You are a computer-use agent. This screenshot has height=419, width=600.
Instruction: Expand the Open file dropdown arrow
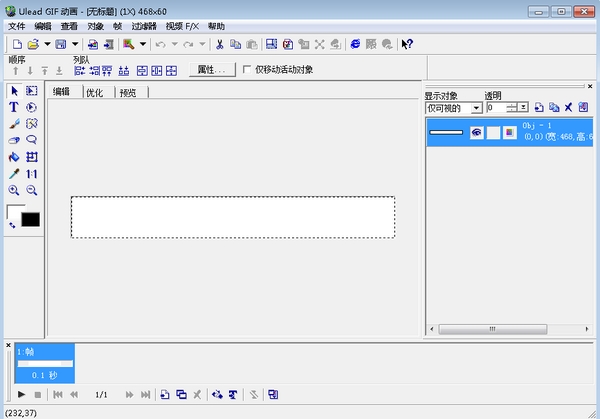(47, 44)
